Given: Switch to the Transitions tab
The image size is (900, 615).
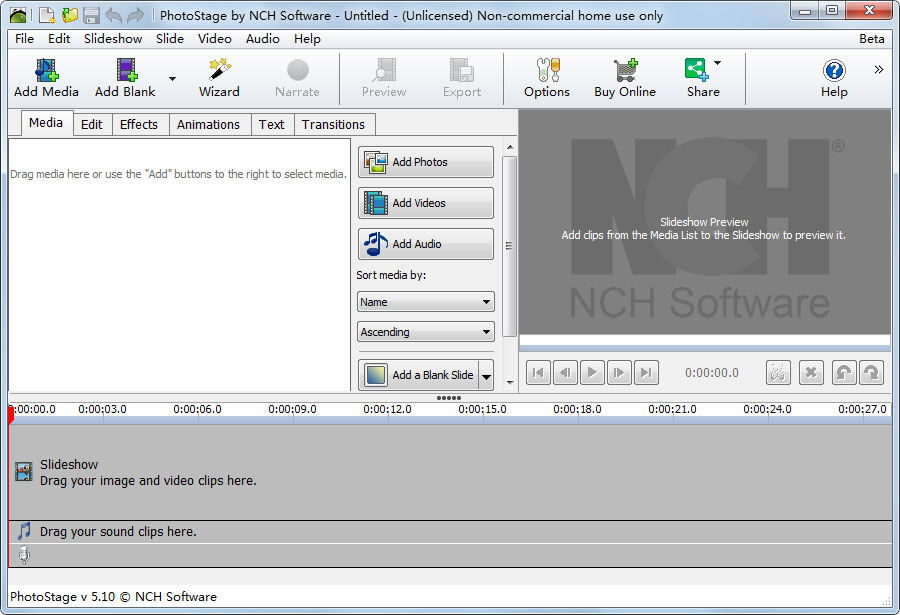Looking at the screenshot, I should (x=333, y=125).
